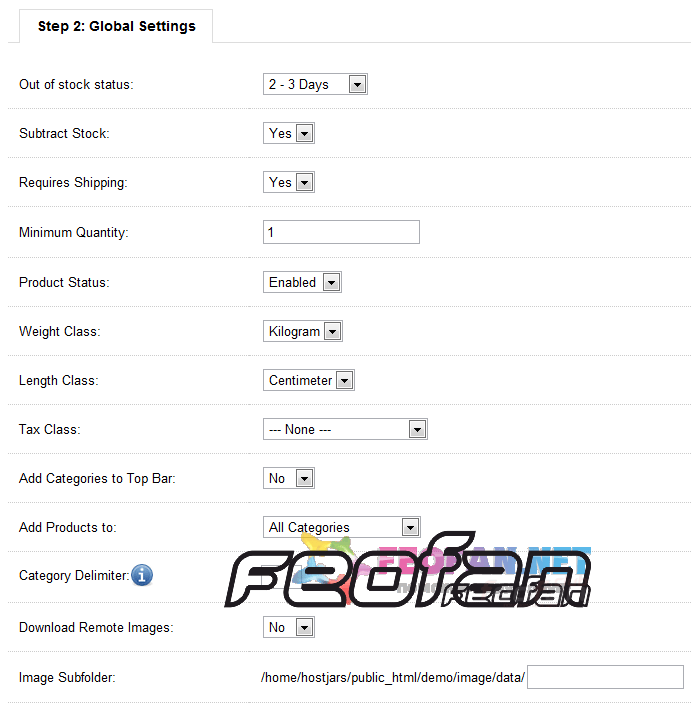Select the Step 2: Global Settings tab
The image size is (691, 708).
point(117,26)
